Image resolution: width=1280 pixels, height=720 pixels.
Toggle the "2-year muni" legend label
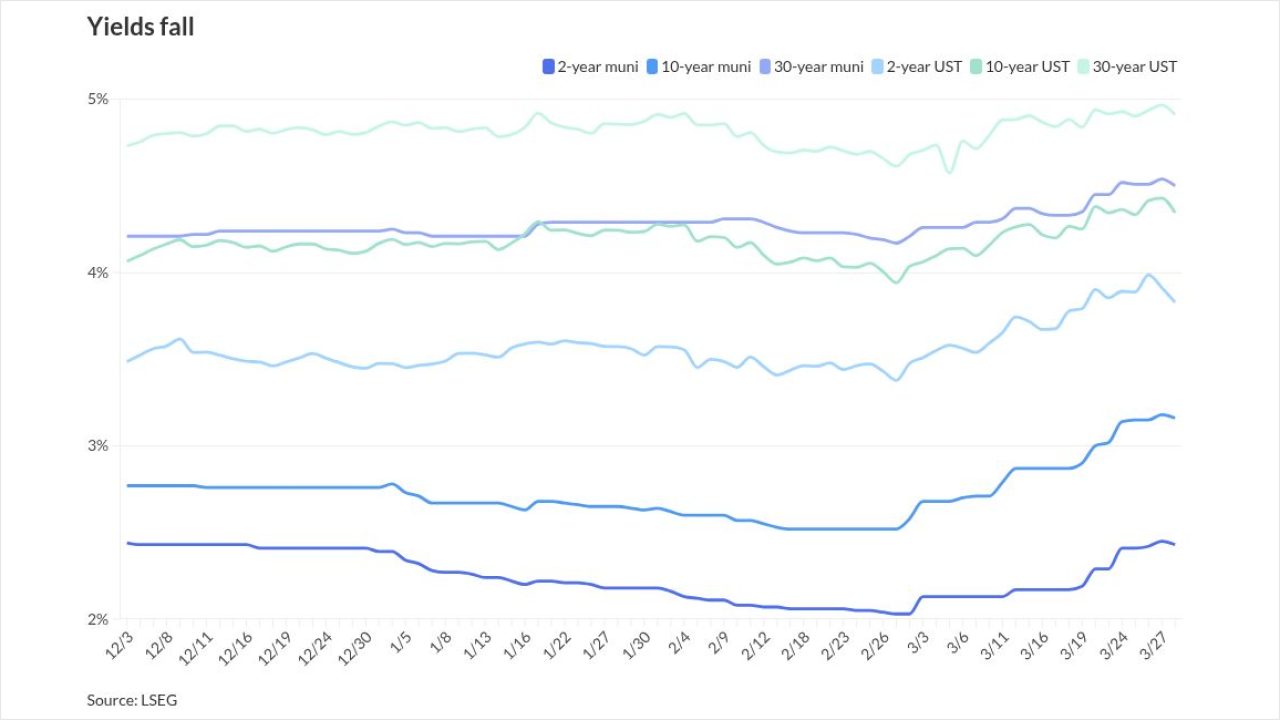pos(597,67)
